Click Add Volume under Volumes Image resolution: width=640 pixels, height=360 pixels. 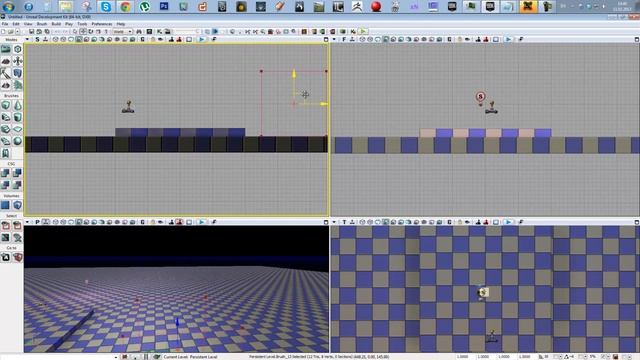coord(18,205)
